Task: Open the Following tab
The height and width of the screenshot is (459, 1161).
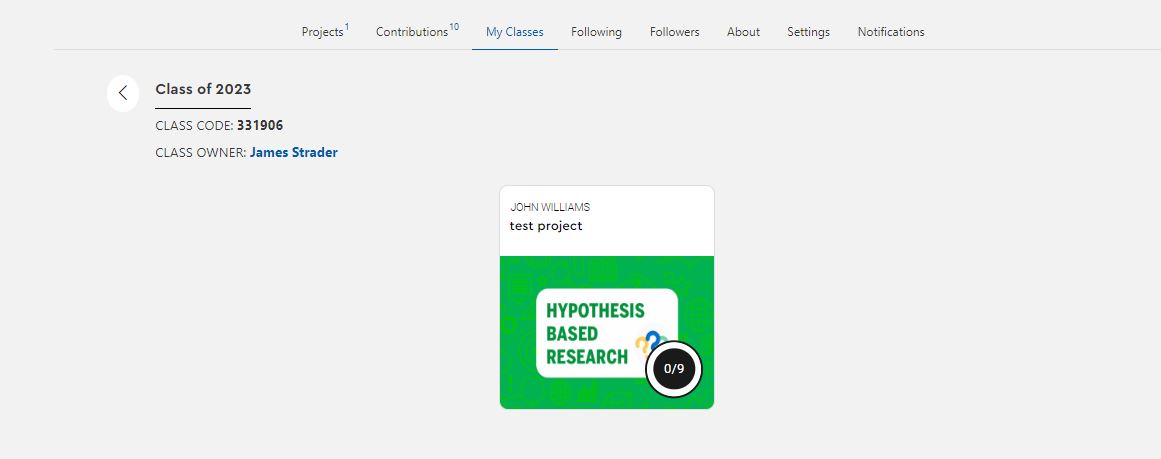Action: (596, 32)
